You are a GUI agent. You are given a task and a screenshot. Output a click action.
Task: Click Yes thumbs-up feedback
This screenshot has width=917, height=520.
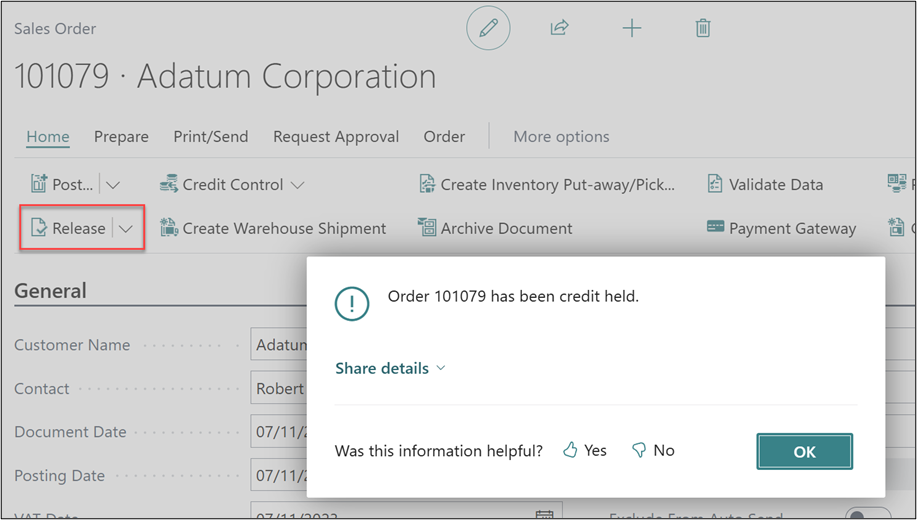pos(585,451)
